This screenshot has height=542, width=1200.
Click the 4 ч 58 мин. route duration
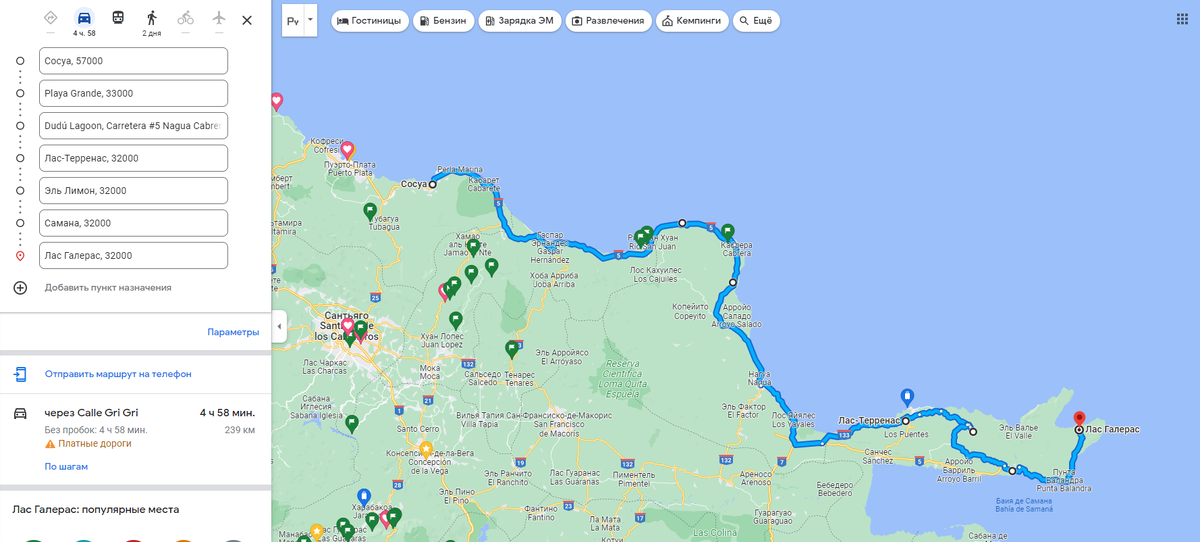[x=227, y=413]
